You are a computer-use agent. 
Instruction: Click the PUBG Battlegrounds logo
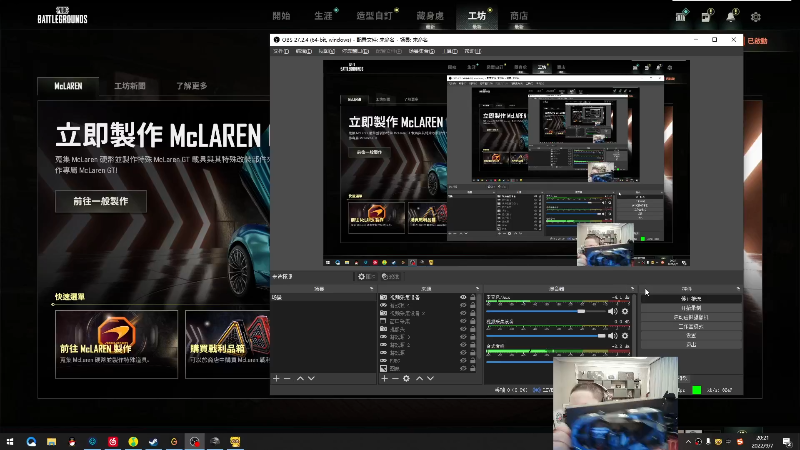point(62,16)
